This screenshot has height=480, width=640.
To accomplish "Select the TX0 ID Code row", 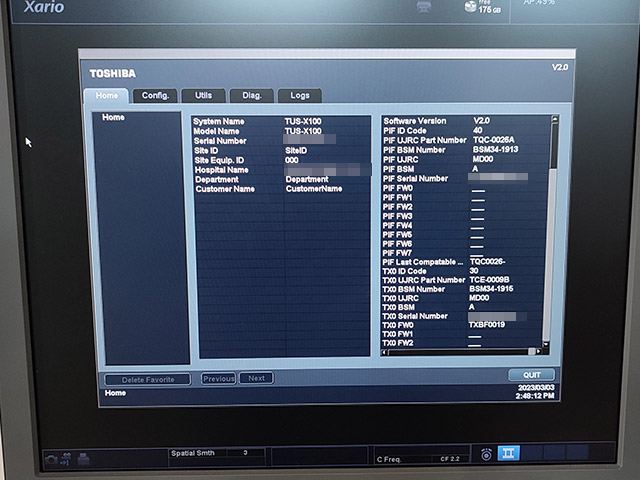I will tap(464, 271).
